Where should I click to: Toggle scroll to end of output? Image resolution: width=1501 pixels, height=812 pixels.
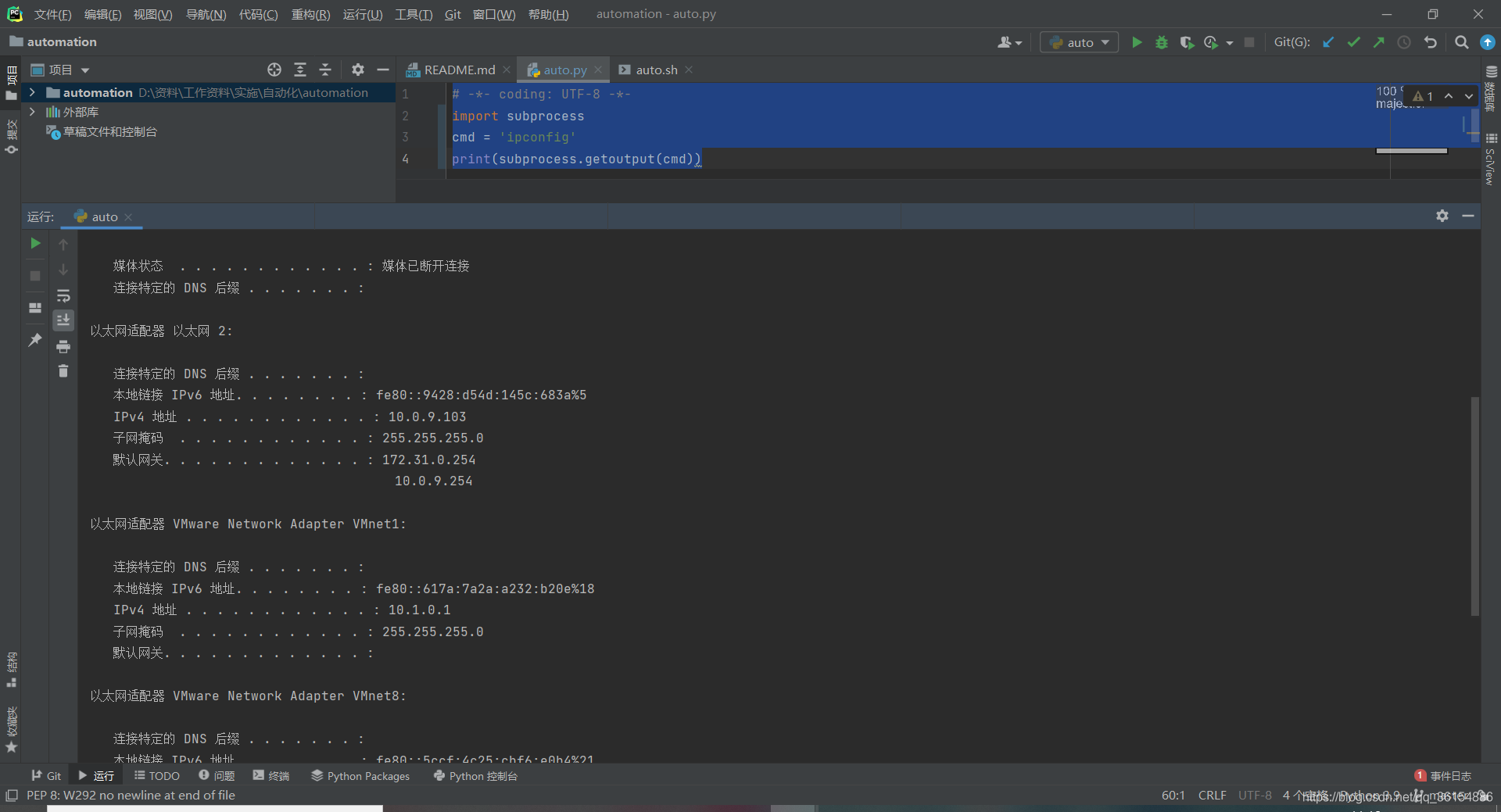tap(63, 320)
